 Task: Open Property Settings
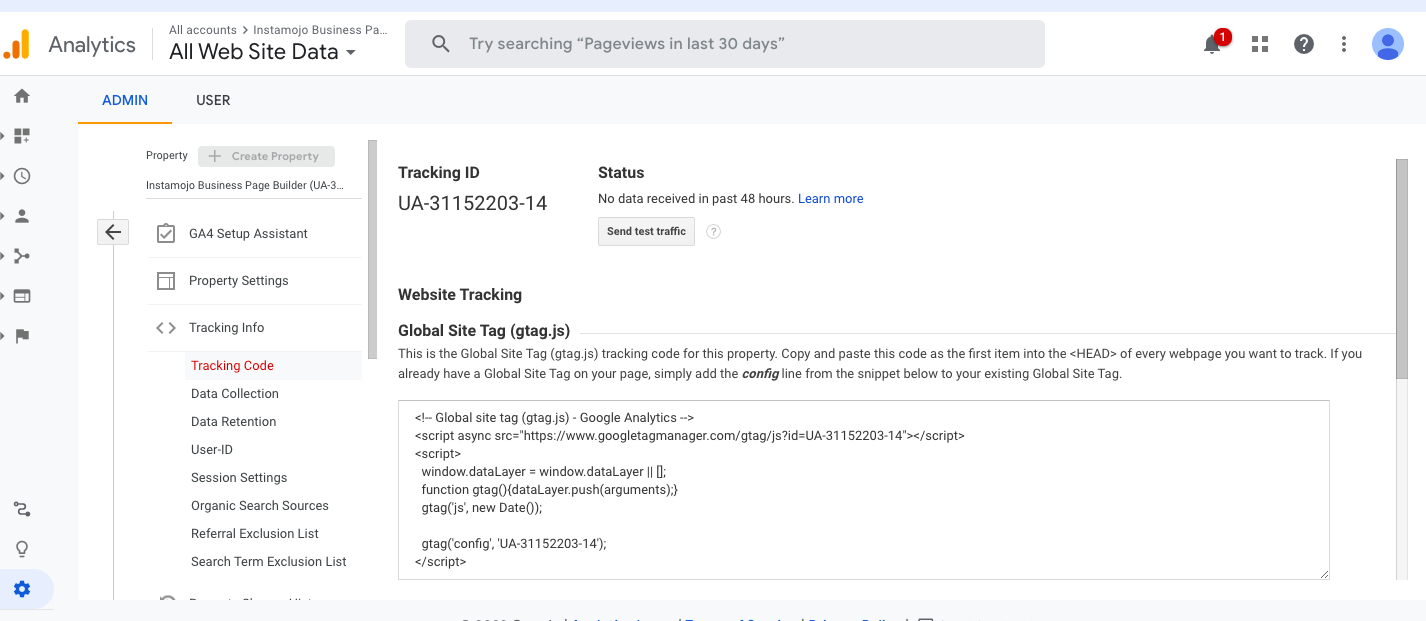238,281
